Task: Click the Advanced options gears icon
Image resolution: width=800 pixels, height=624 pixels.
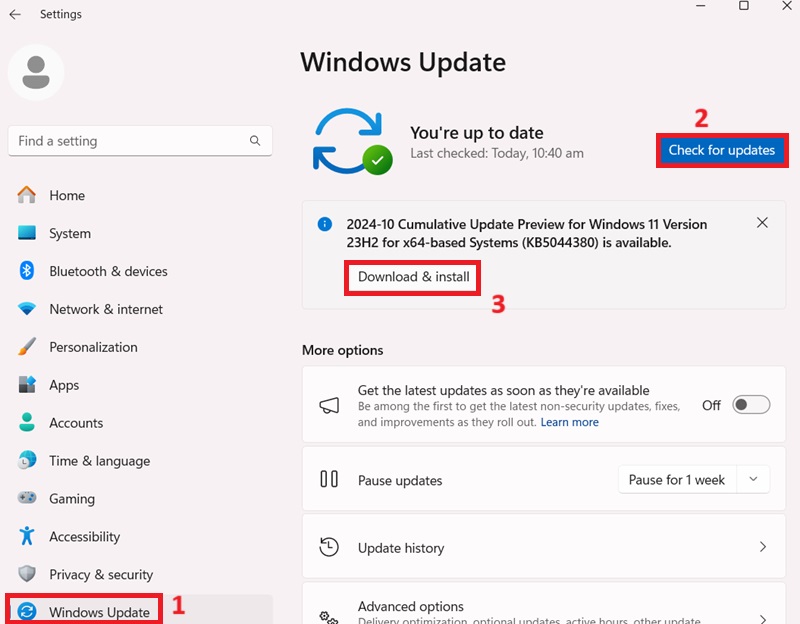Action: [x=329, y=618]
